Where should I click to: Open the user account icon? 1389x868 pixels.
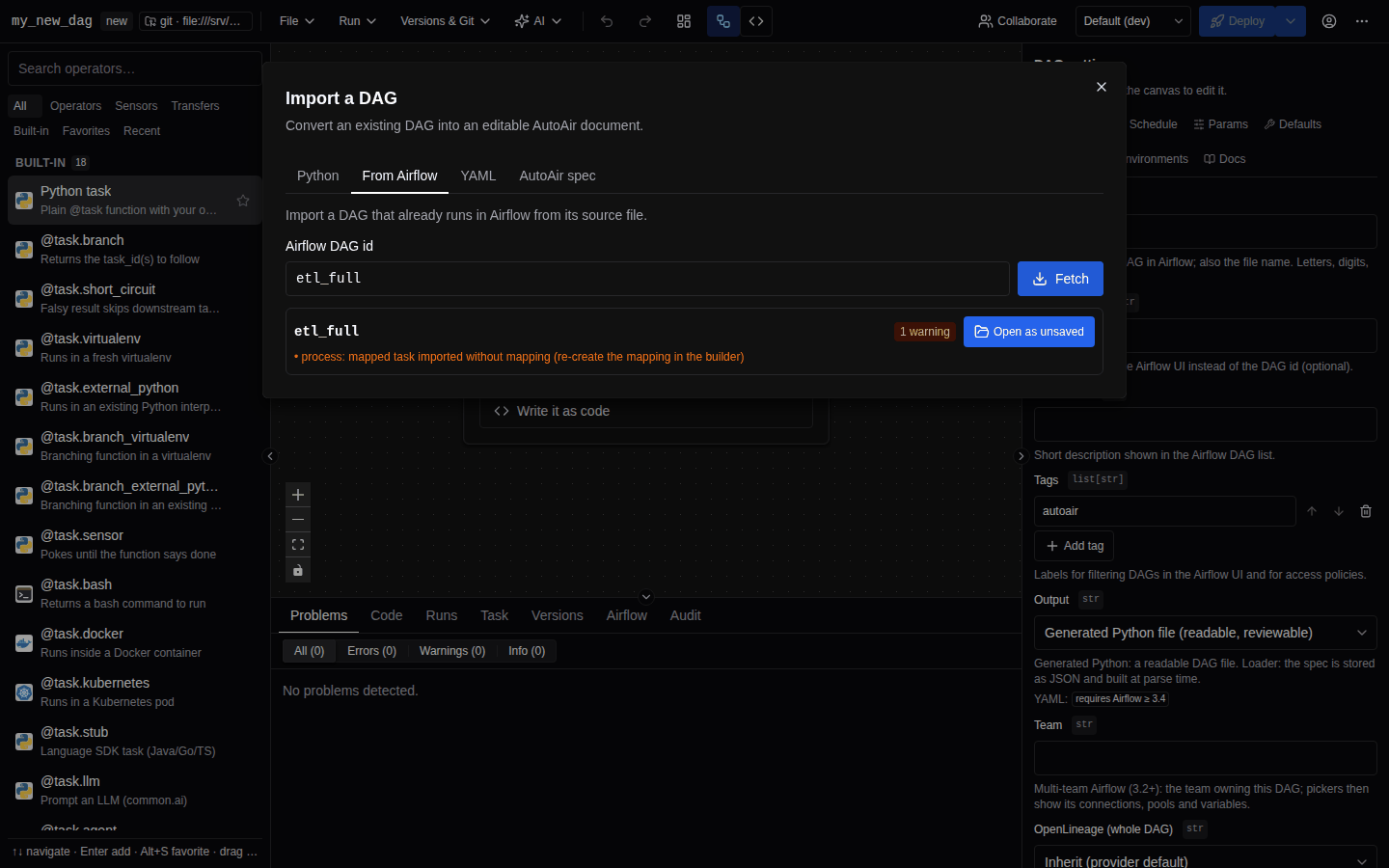click(x=1329, y=21)
